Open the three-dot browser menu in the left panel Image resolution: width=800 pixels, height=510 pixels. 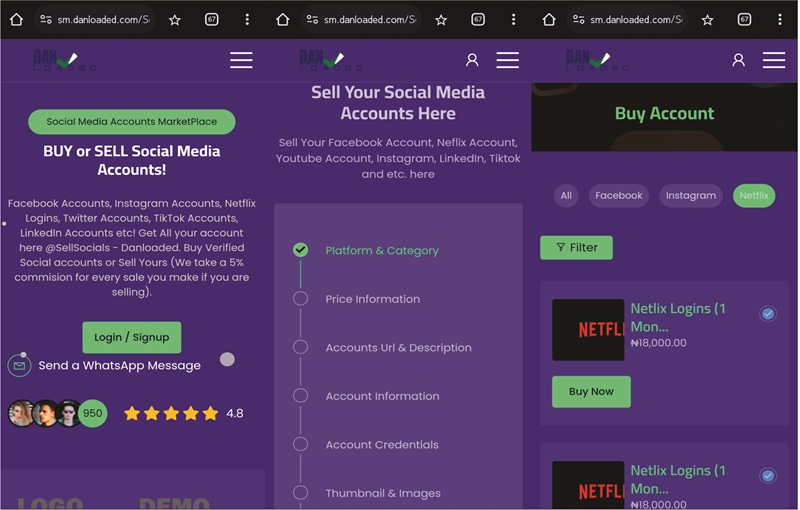click(x=247, y=19)
